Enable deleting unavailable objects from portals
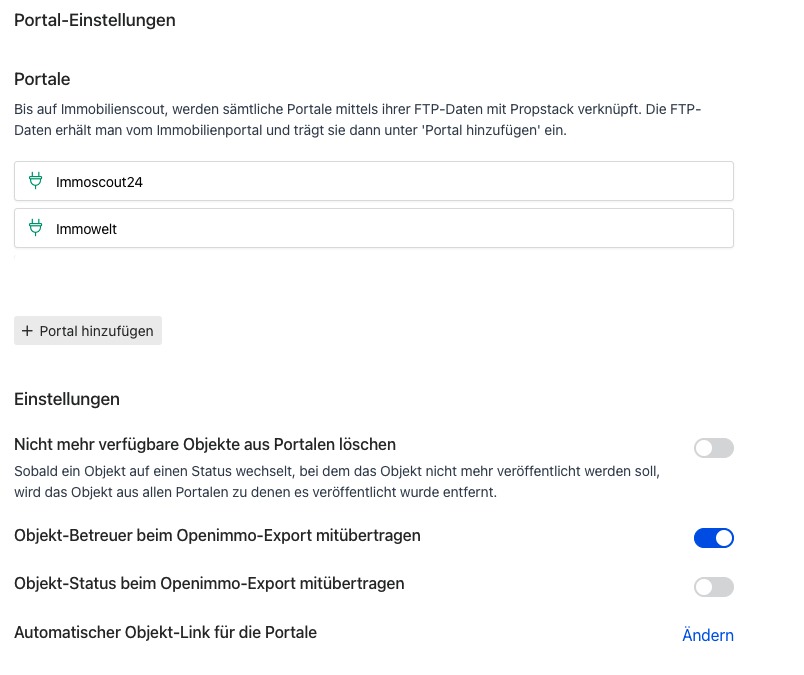 [713, 448]
